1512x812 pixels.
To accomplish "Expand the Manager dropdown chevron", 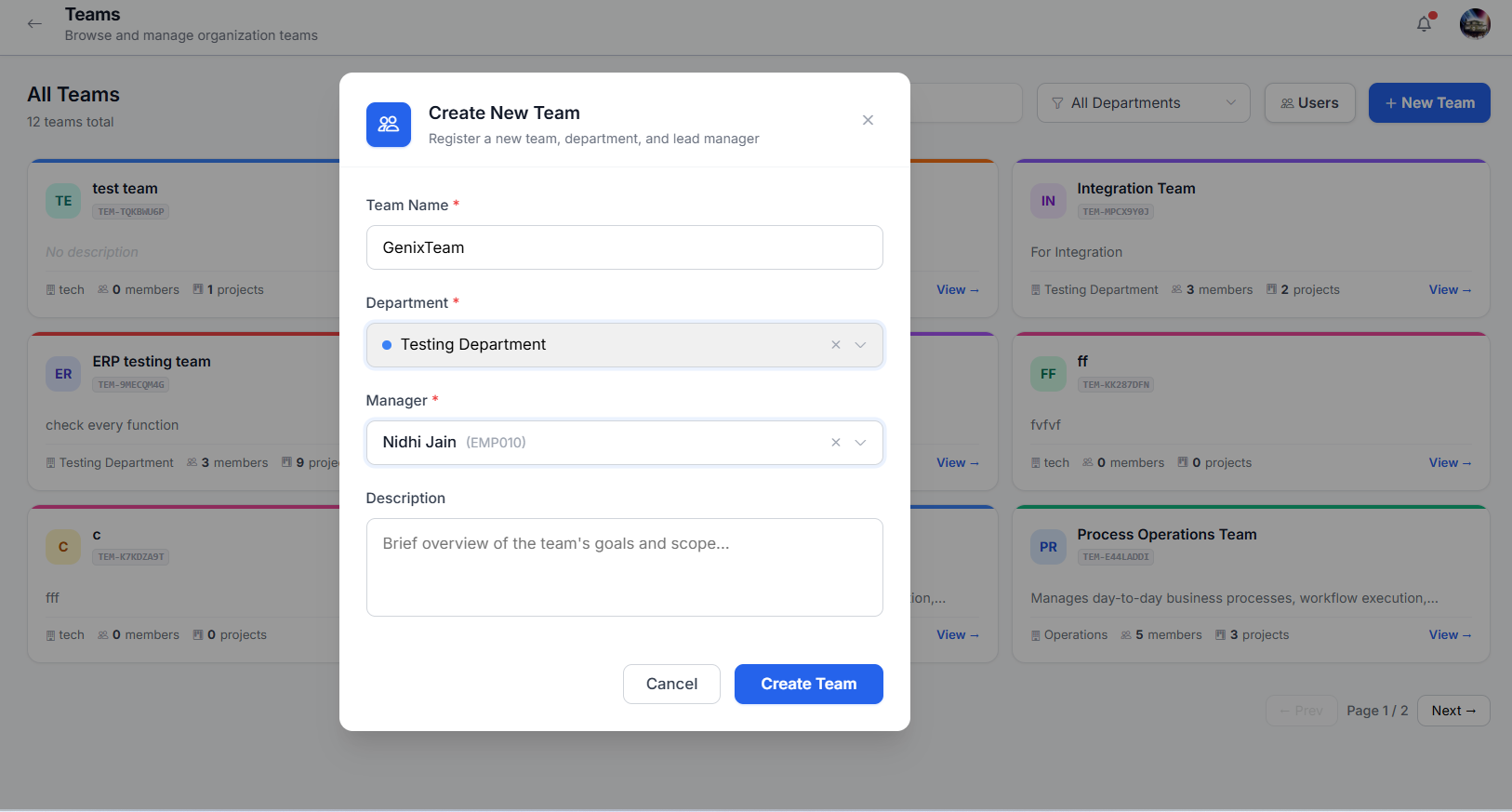I will [x=861, y=443].
